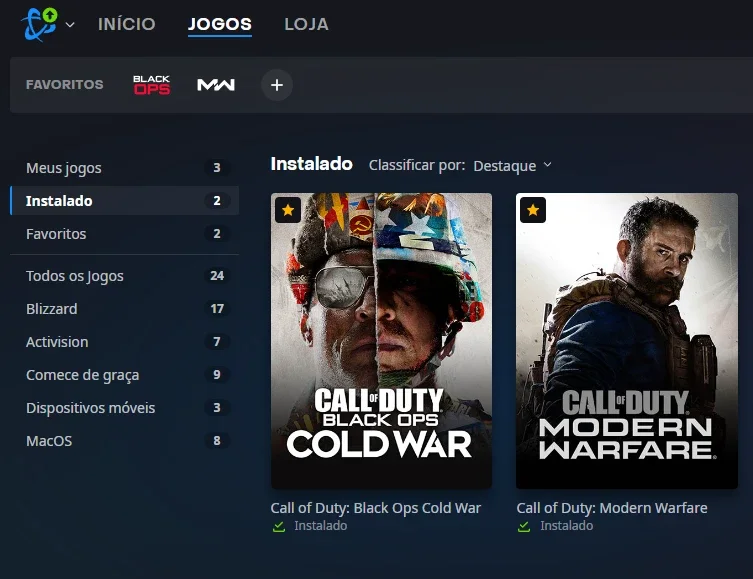Click Call of Duty: Black Ops Cold War title

coord(376,508)
